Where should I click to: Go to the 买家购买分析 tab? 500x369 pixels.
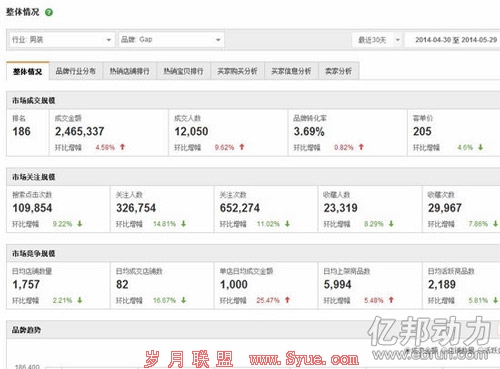point(237,71)
